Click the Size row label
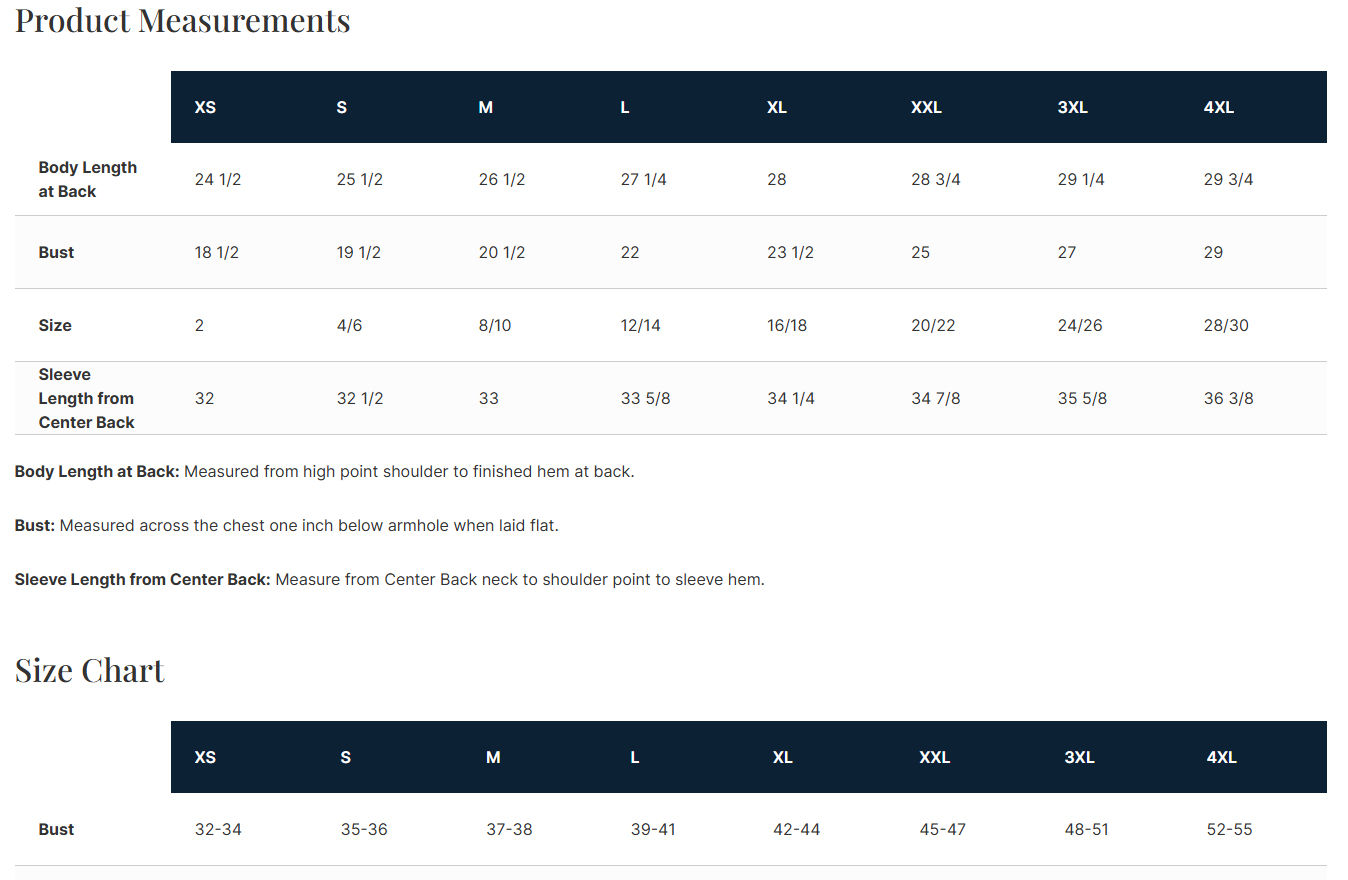 (55, 325)
